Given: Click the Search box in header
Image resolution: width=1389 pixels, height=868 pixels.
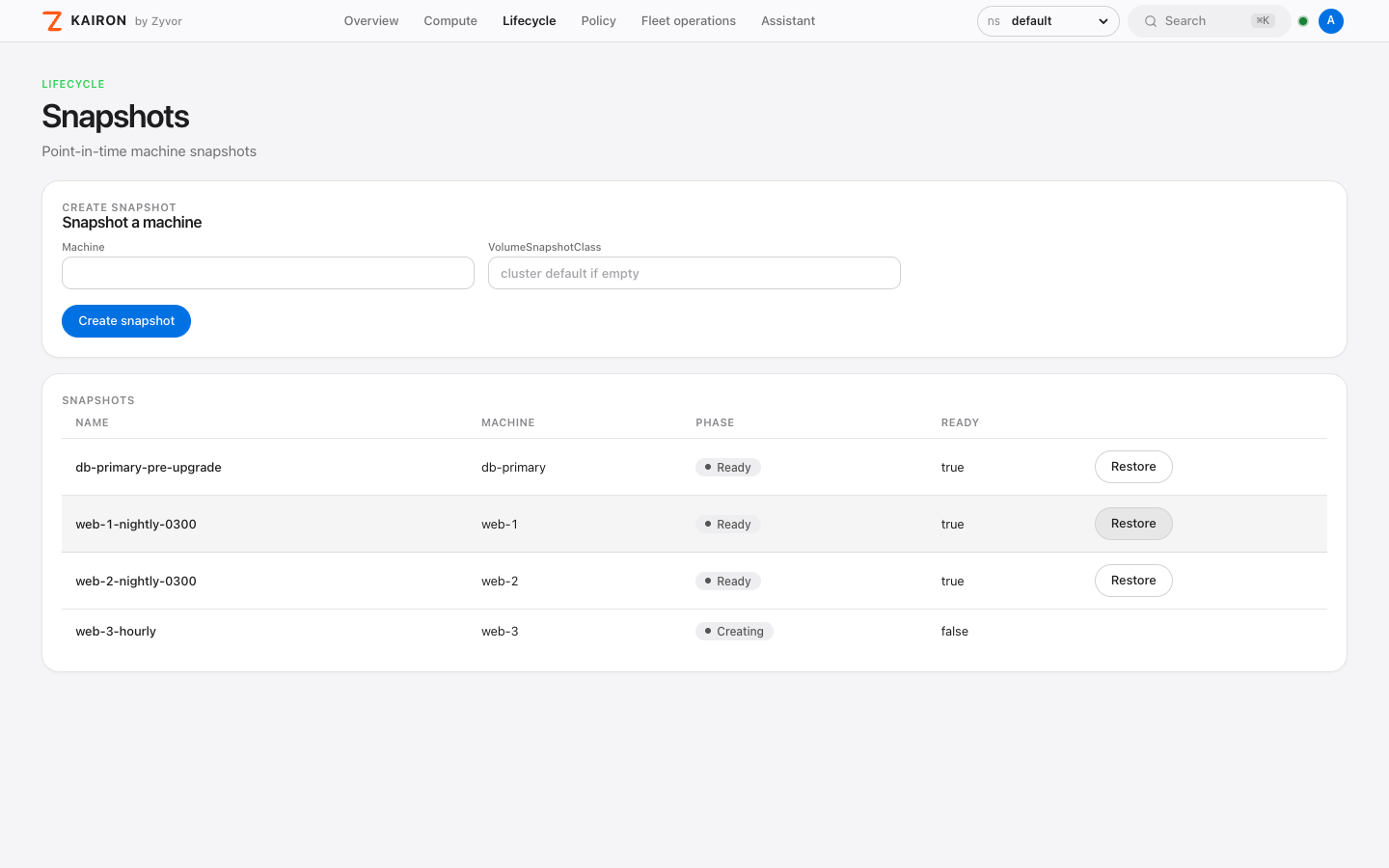Looking at the screenshot, I should [1209, 21].
